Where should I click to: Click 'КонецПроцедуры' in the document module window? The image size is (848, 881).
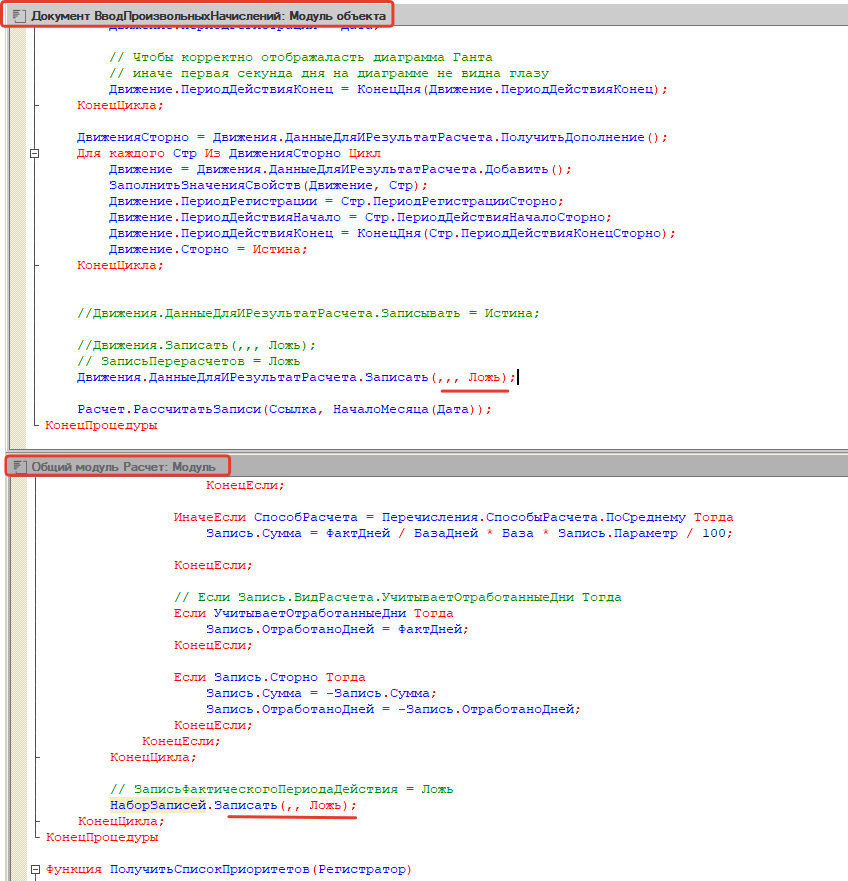click(x=101, y=425)
